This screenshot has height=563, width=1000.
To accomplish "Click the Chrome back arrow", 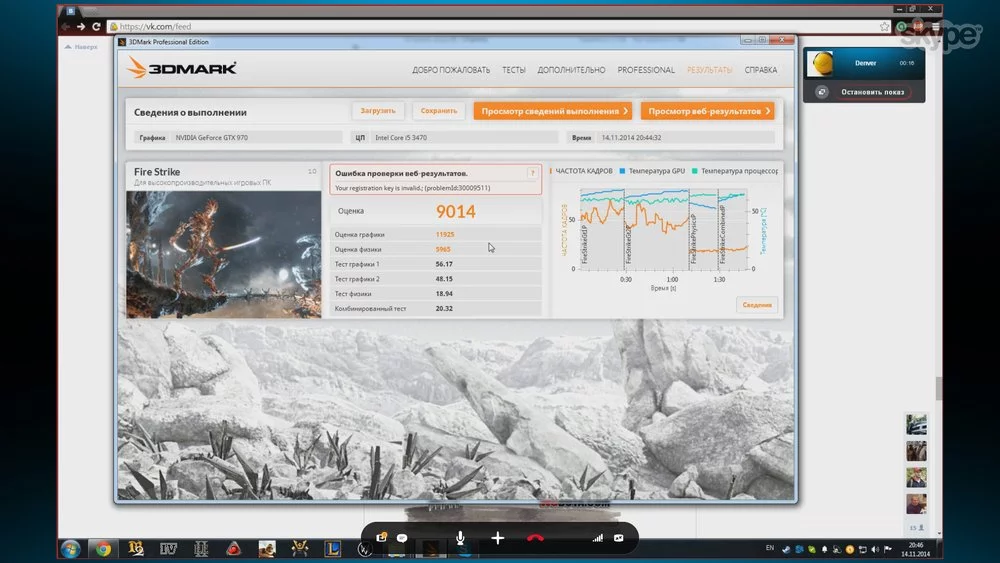I will click(x=65, y=27).
